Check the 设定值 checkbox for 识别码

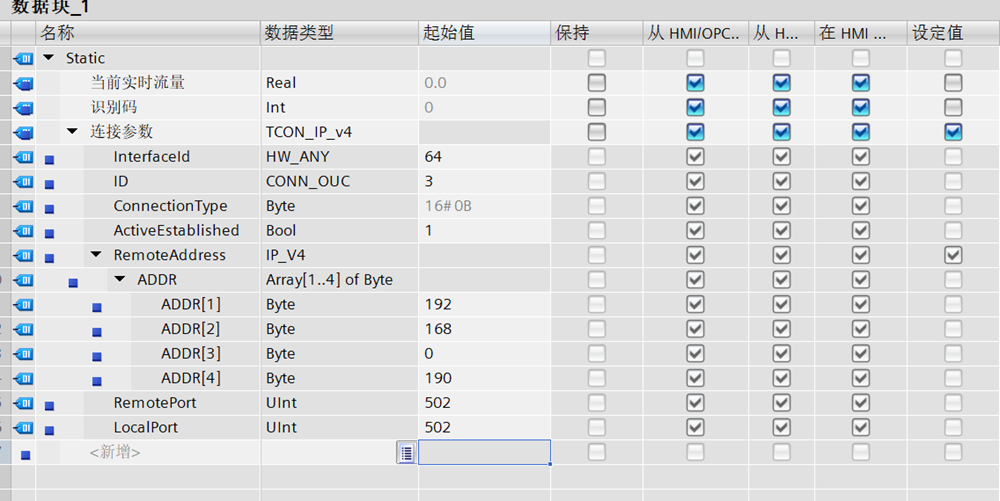click(953, 108)
